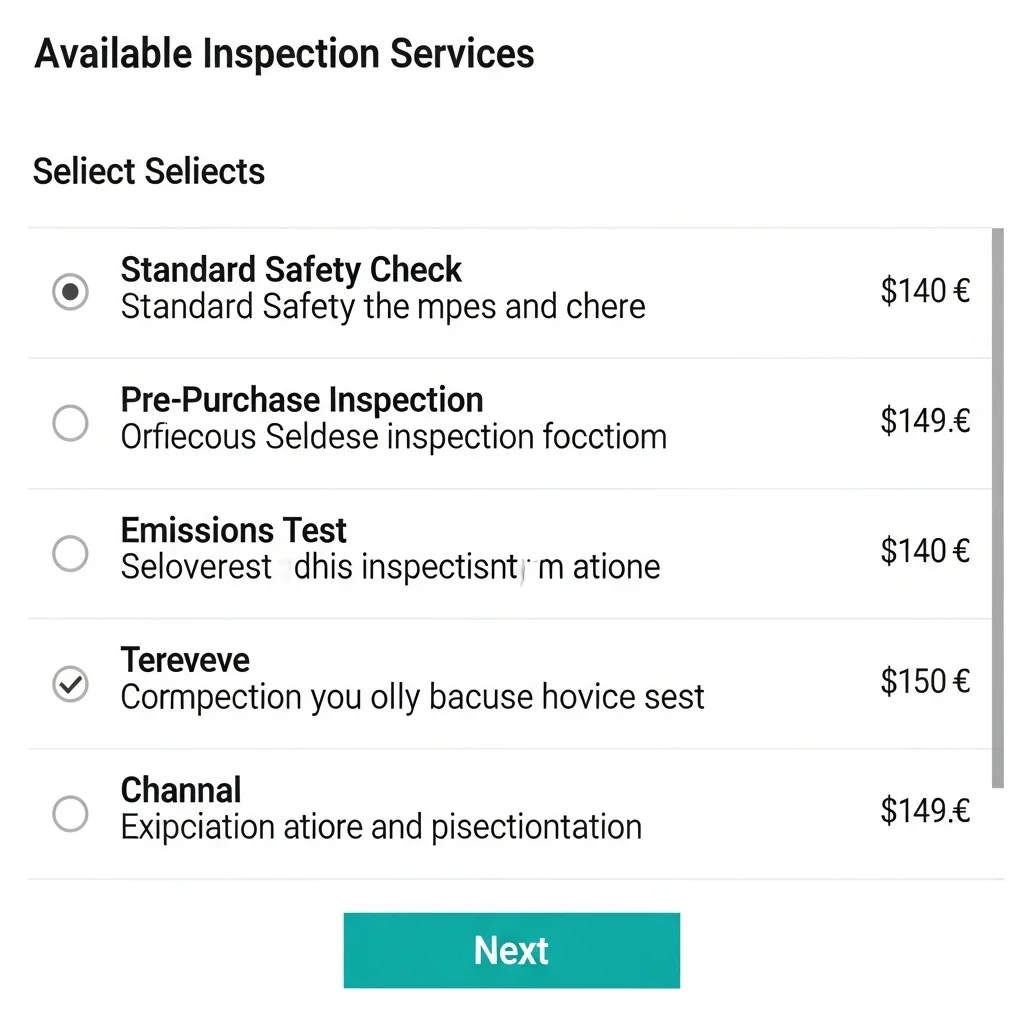
Task: Click the Emissions Test $140 € price
Action: [925, 551]
